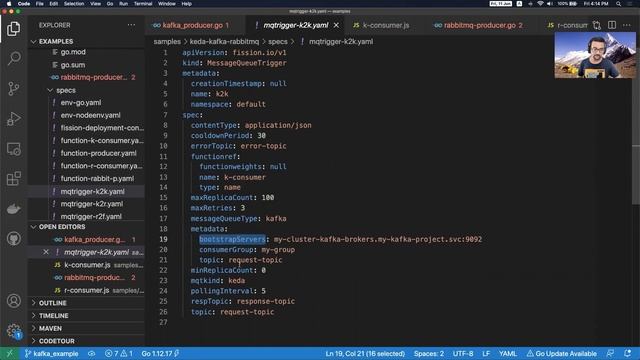Click samples breadcrumb segment
Viewport: 640px width, 360px height.
coord(167,42)
